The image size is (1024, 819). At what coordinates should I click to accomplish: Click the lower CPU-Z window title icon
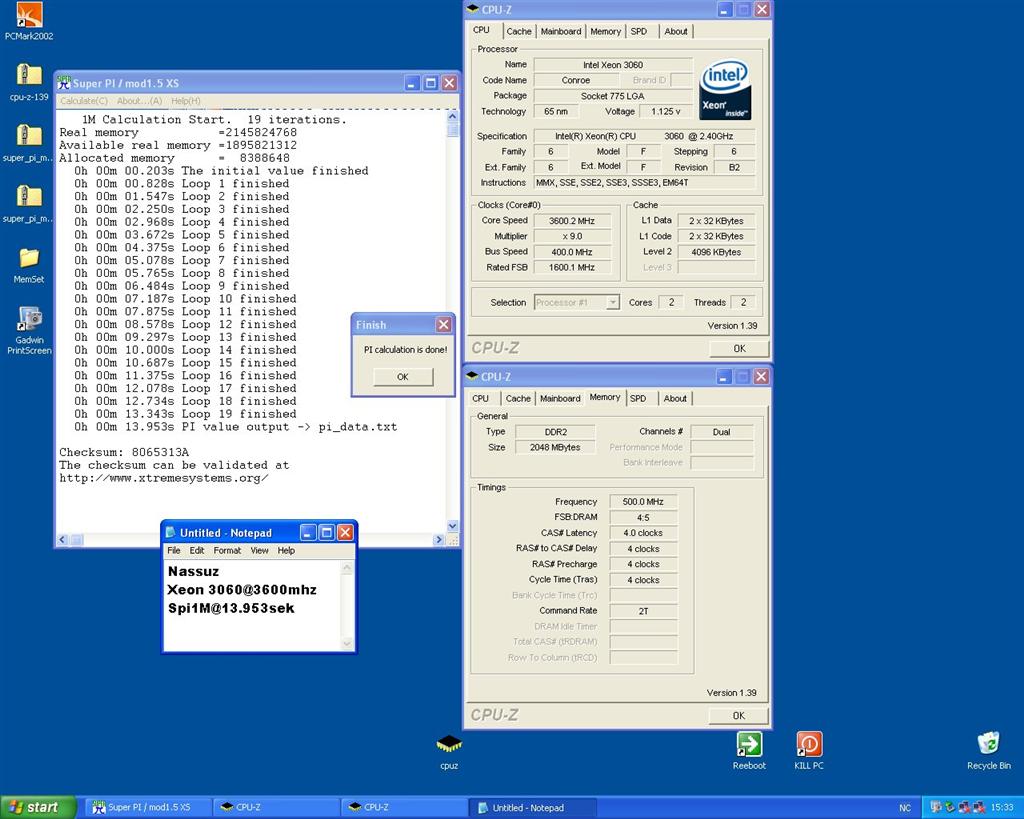coord(473,376)
